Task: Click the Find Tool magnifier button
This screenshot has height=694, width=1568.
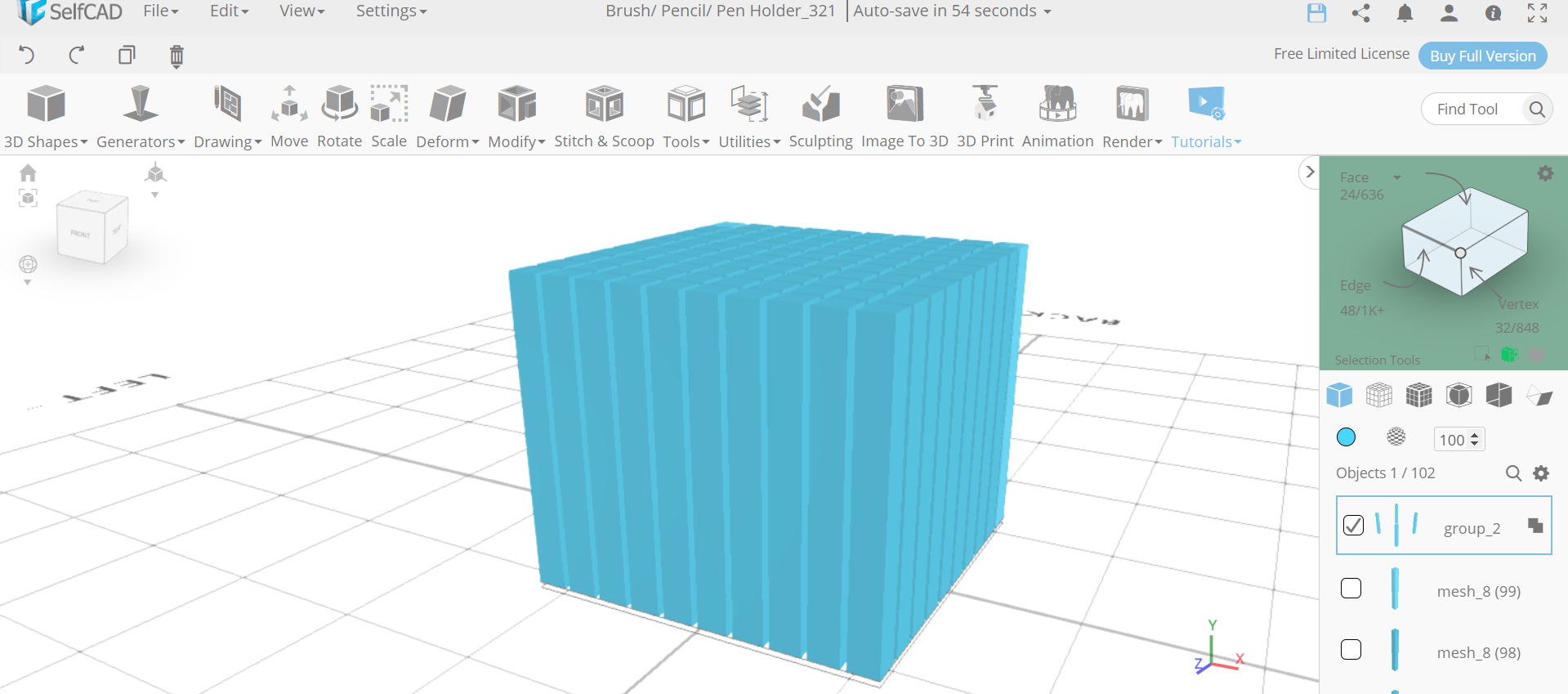Action: [x=1537, y=109]
